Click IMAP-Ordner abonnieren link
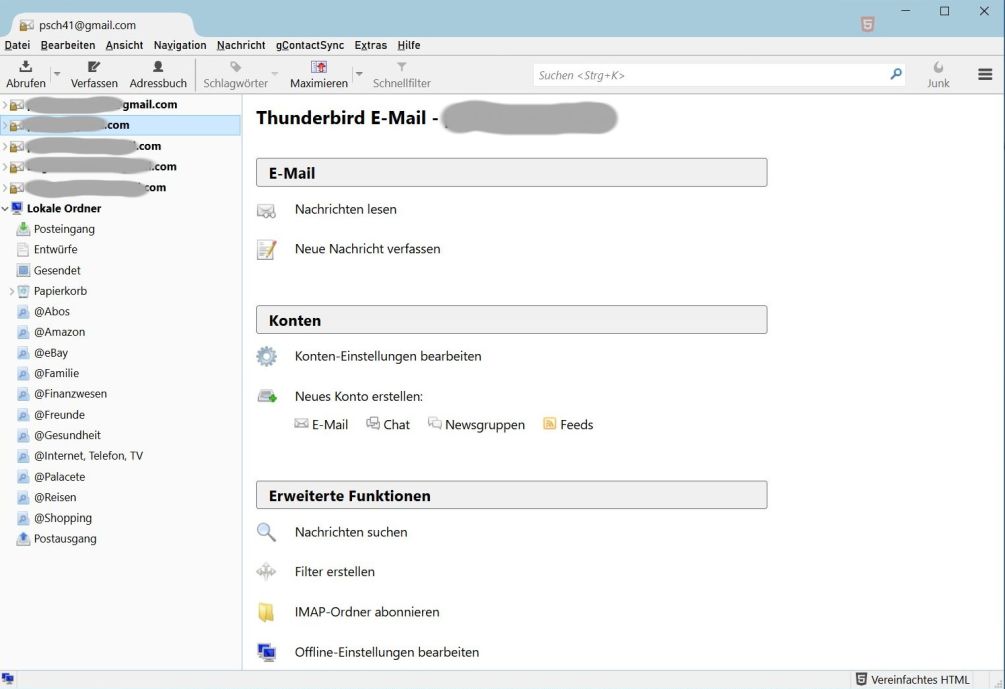The height and width of the screenshot is (689, 1005). [x=367, y=612]
